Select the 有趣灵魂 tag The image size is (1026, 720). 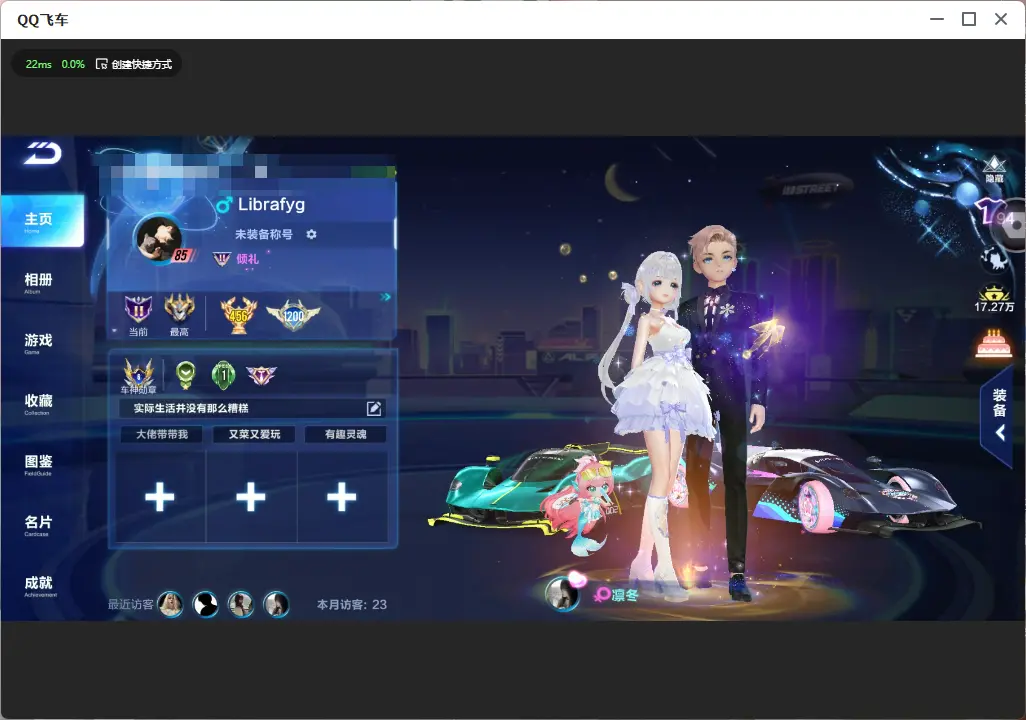coord(345,434)
